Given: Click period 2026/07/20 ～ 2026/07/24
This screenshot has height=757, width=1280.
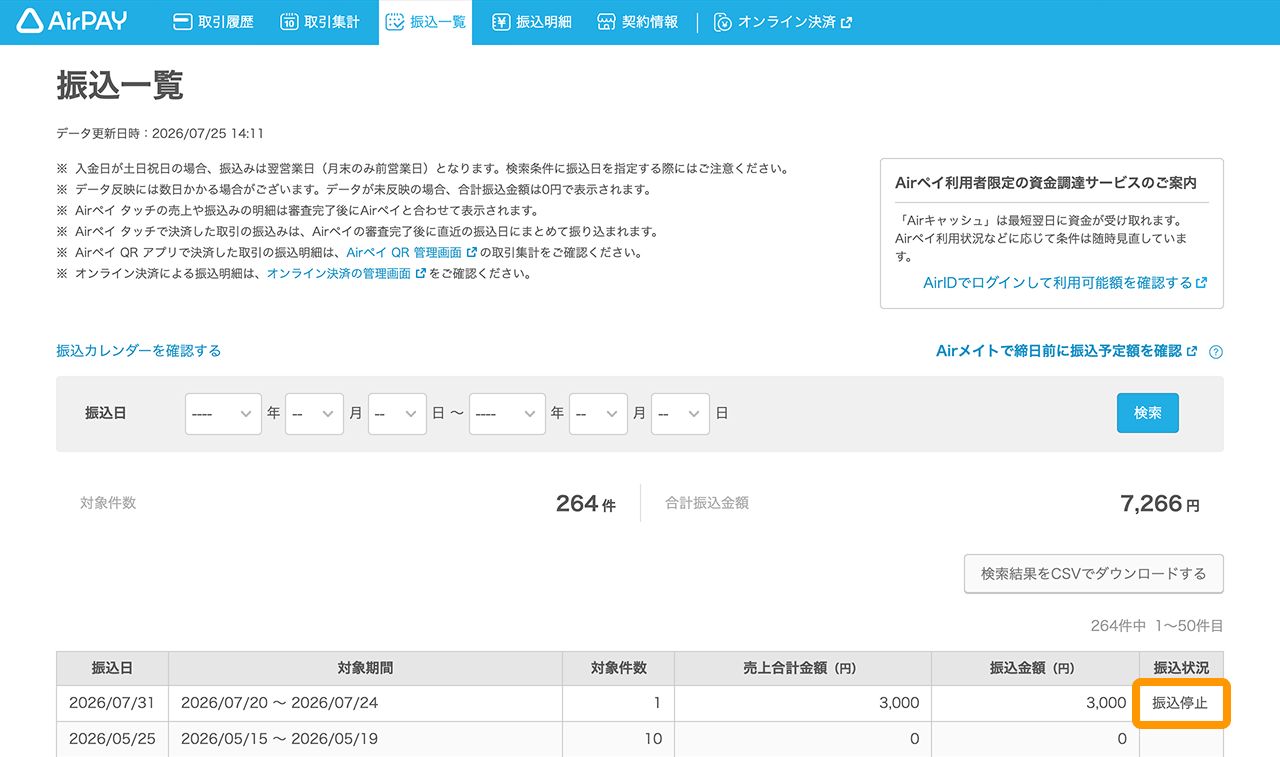Looking at the screenshot, I should point(280,703).
